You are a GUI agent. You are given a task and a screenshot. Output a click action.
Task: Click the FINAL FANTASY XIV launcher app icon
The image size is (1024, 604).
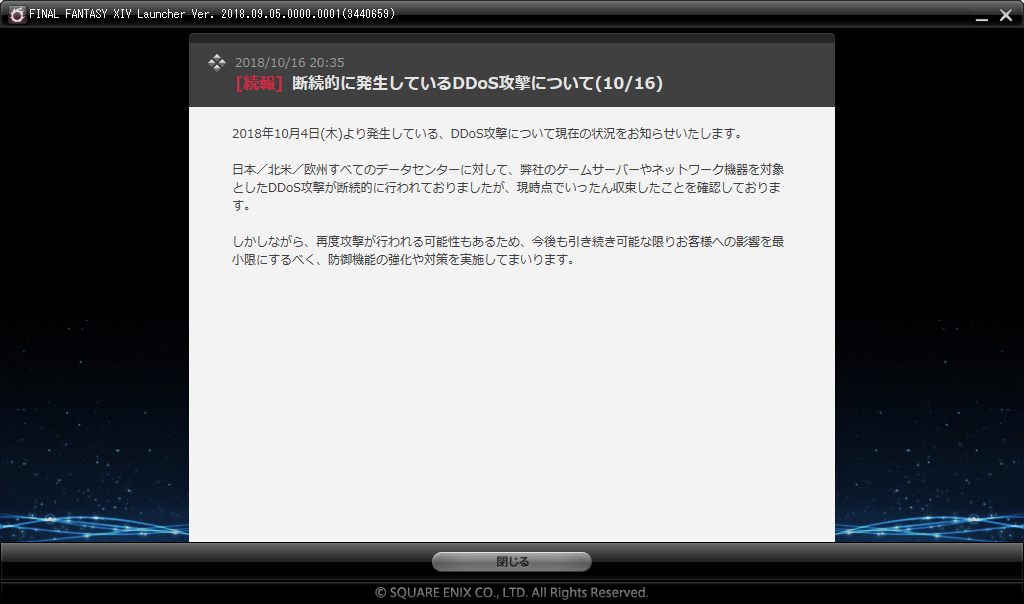click(x=17, y=14)
